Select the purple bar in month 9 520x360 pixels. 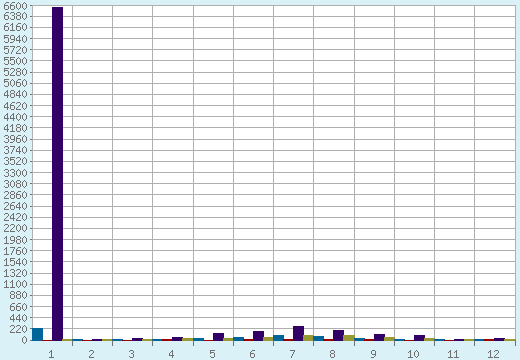pos(379,337)
